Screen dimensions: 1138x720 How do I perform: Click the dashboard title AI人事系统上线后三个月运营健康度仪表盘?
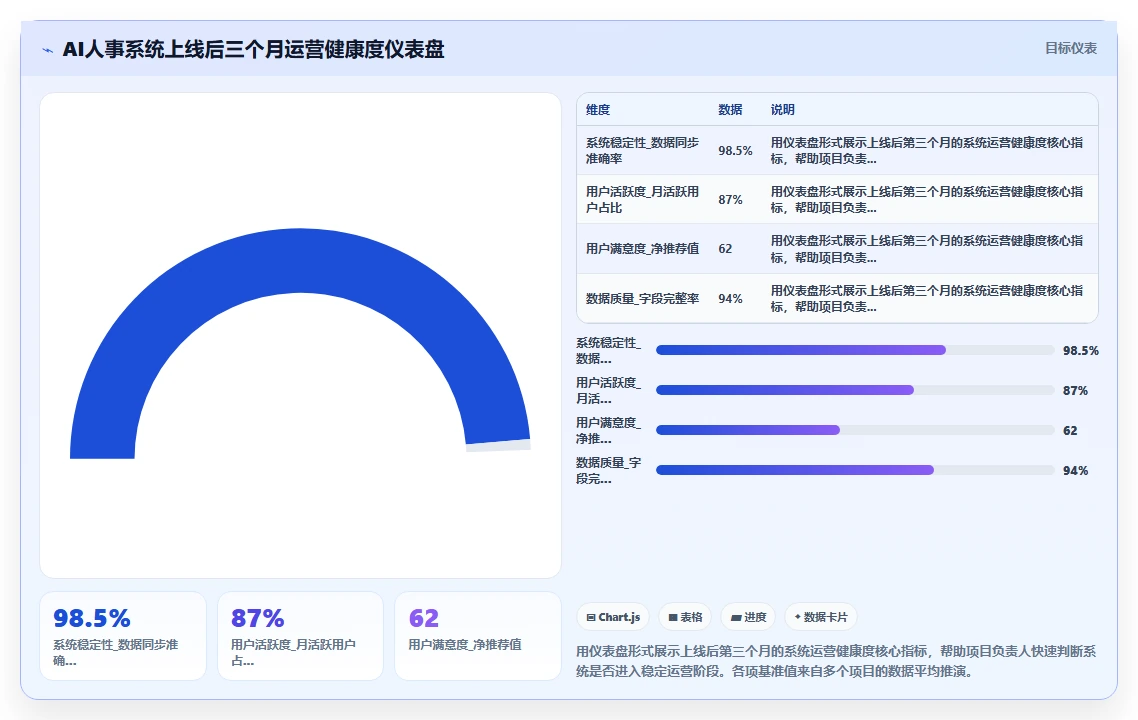253,49
